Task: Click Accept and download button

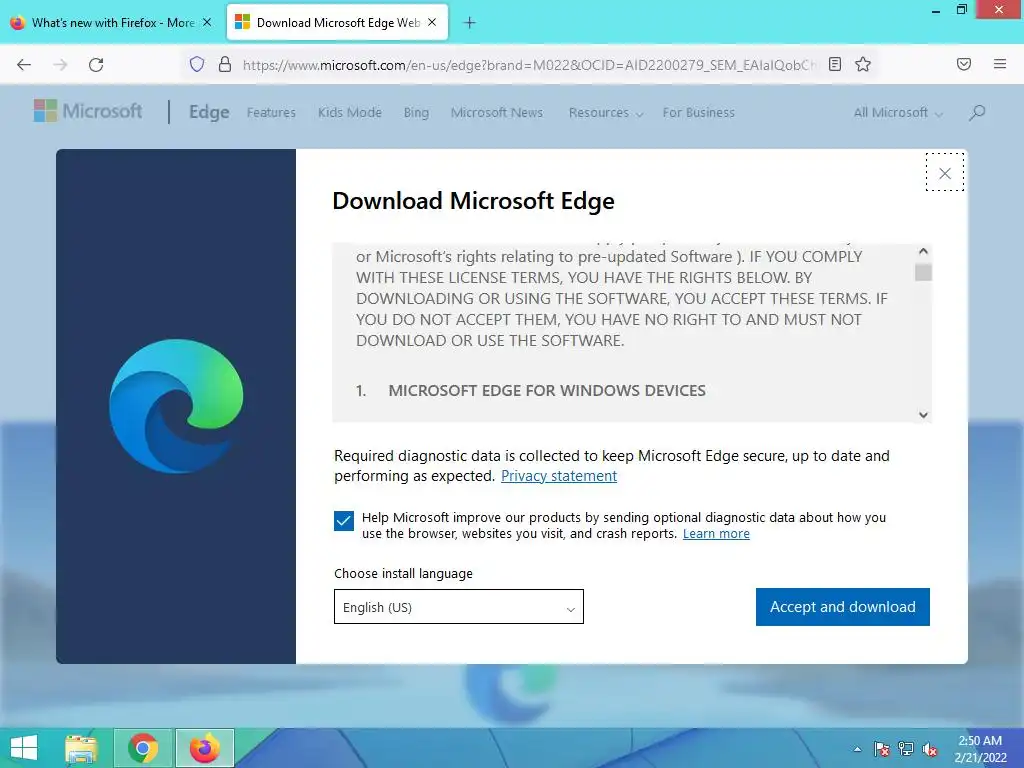Action: pos(842,607)
